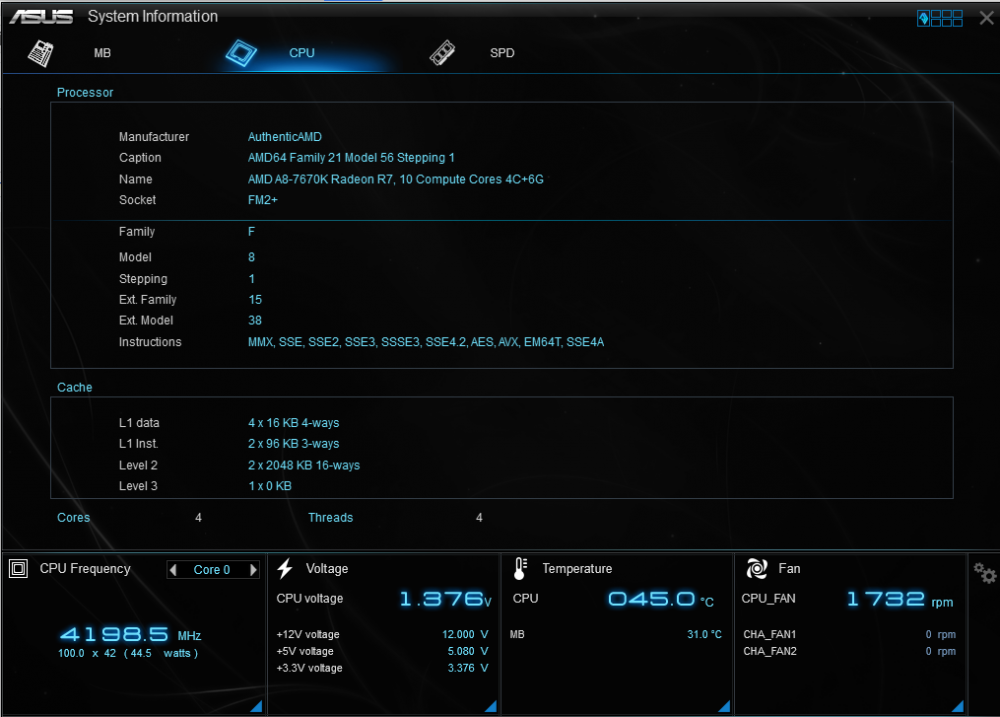The height and width of the screenshot is (717, 1000).
Task: Expand the Temperature panel corner arrow
Action: [x=724, y=706]
